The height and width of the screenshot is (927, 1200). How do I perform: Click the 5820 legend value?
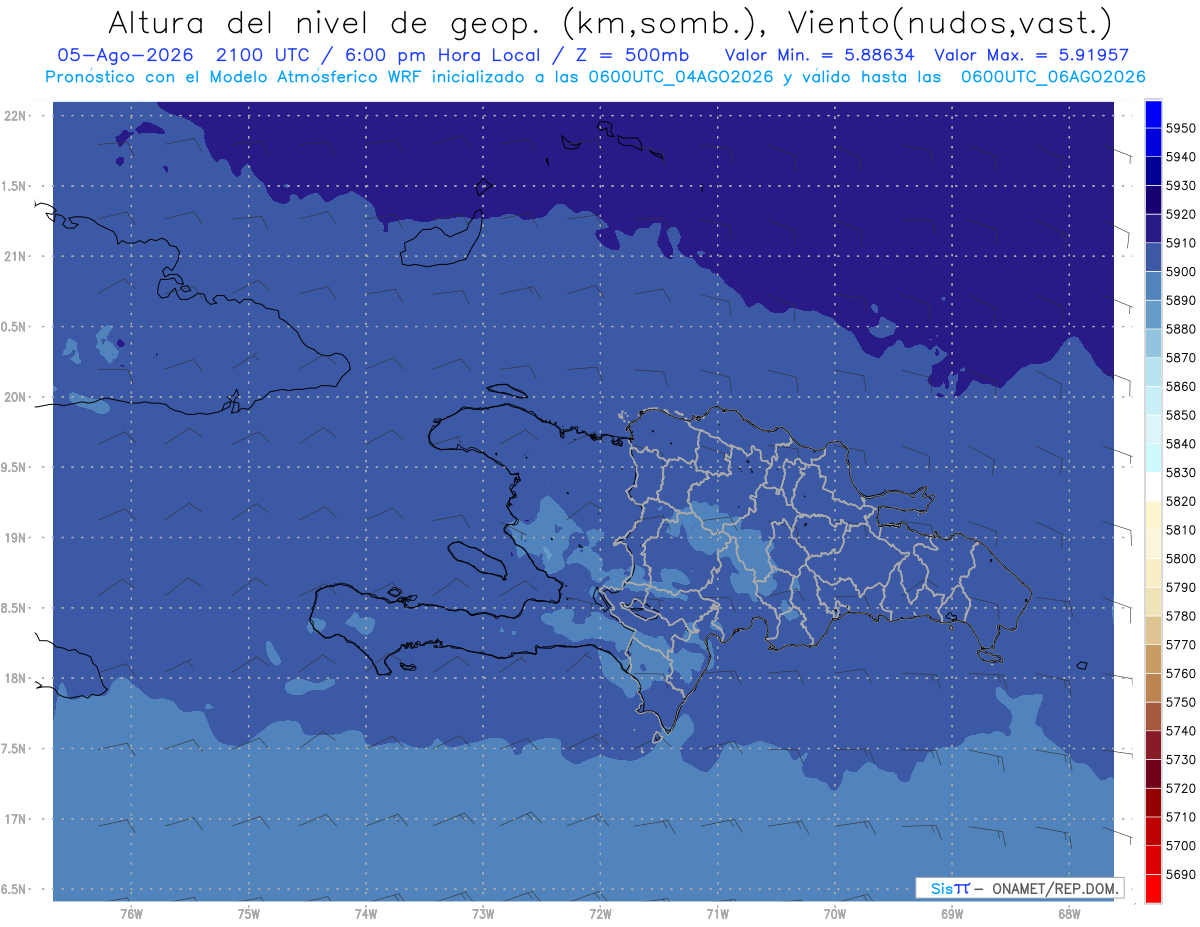(1181, 501)
